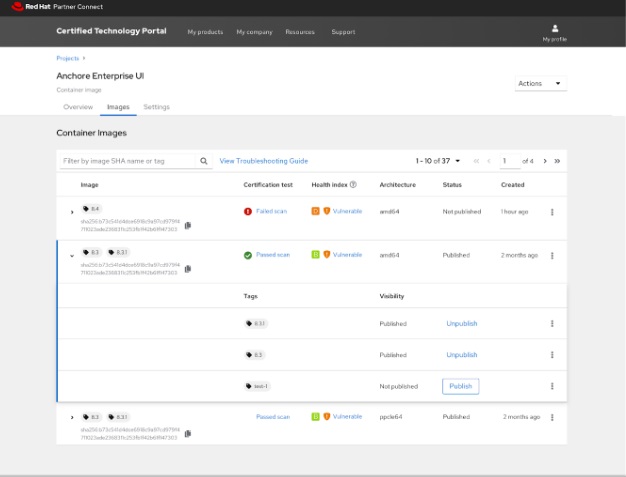Focus the Filter by image SHA field
626x477 pixels.
coord(128,161)
